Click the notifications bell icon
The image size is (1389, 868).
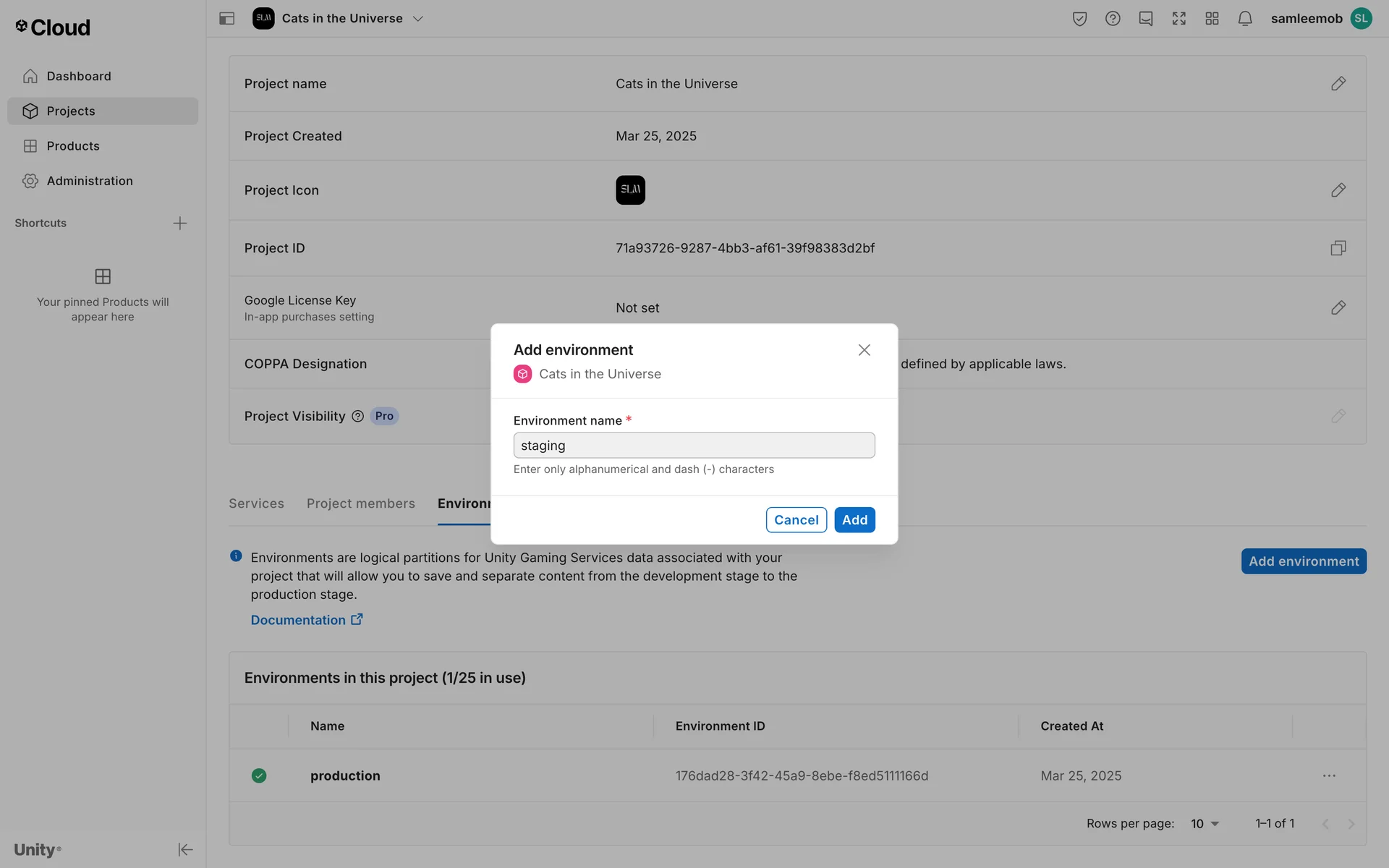click(x=1244, y=19)
